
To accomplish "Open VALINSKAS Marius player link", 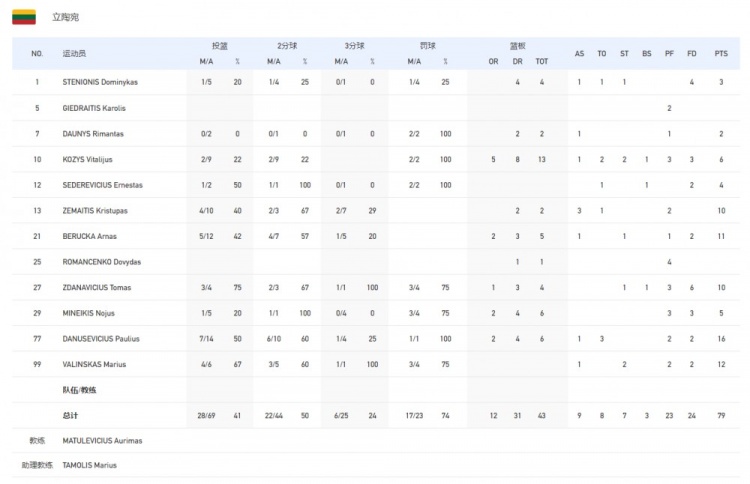I will (x=94, y=365).
